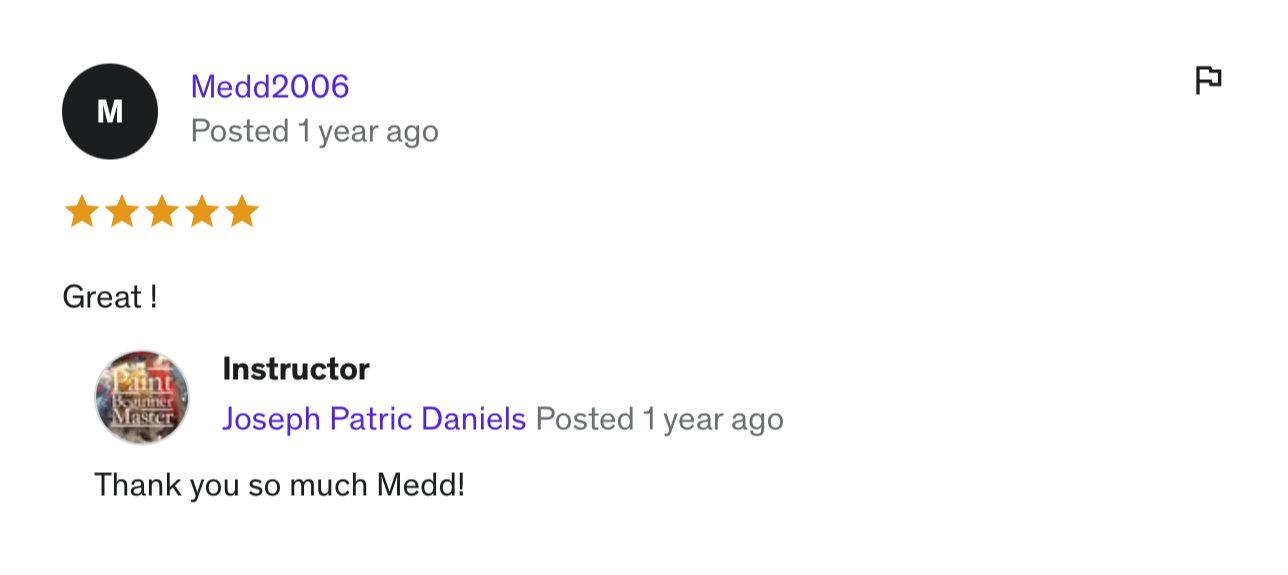1288x575 pixels.
Task: Report this review using the flag icon
Action: pos(1209,80)
